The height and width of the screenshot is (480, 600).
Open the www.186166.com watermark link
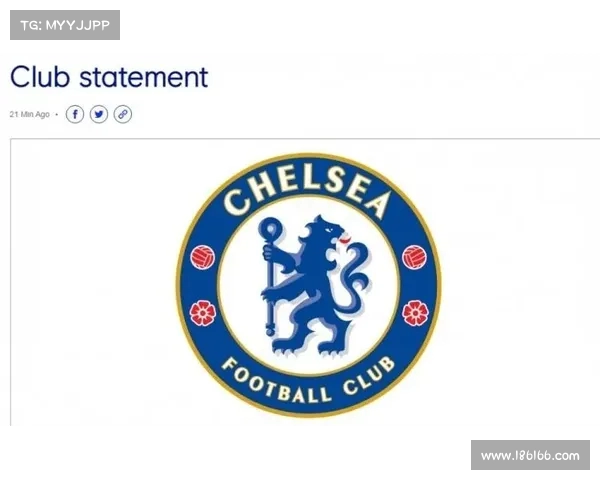coord(530,455)
